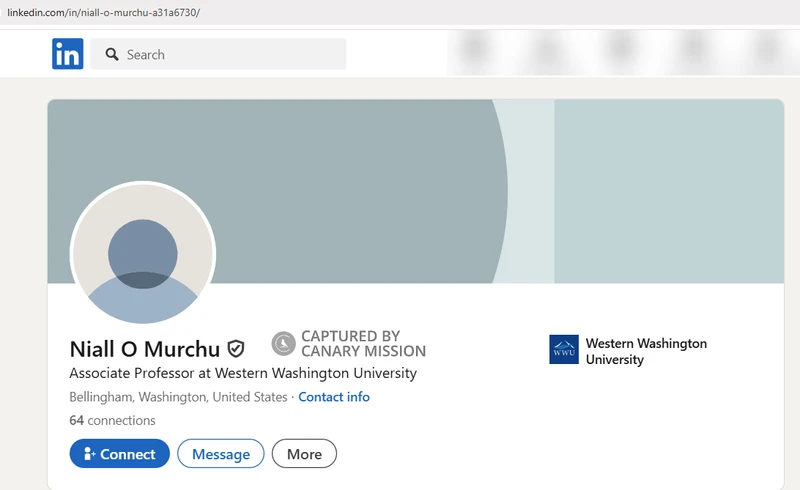800x490 pixels.
Task: View the default profile photo avatar
Action: [x=143, y=253]
